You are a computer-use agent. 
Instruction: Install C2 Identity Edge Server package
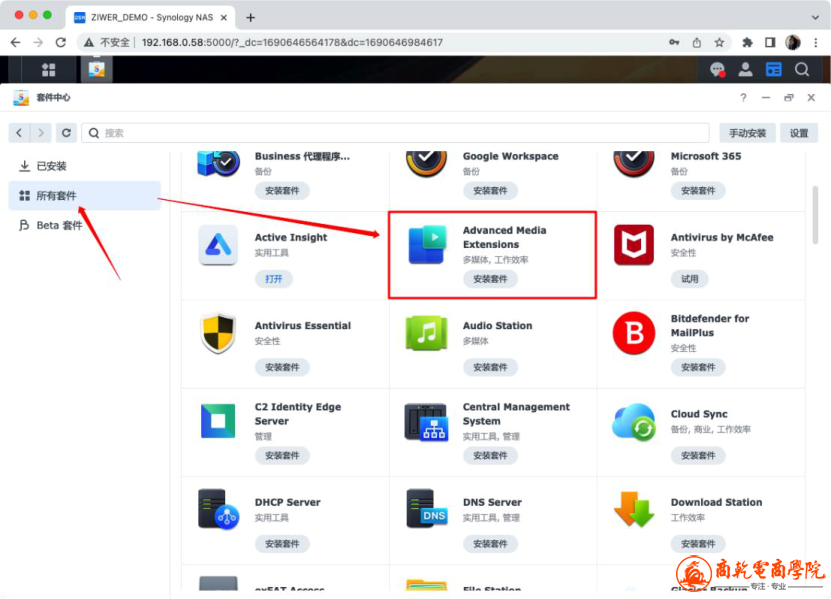click(x=282, y=455)
